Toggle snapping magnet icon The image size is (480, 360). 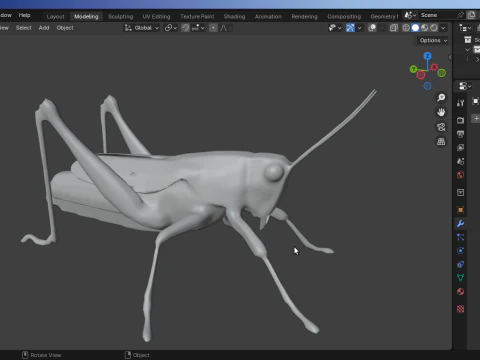coord(185,28)
